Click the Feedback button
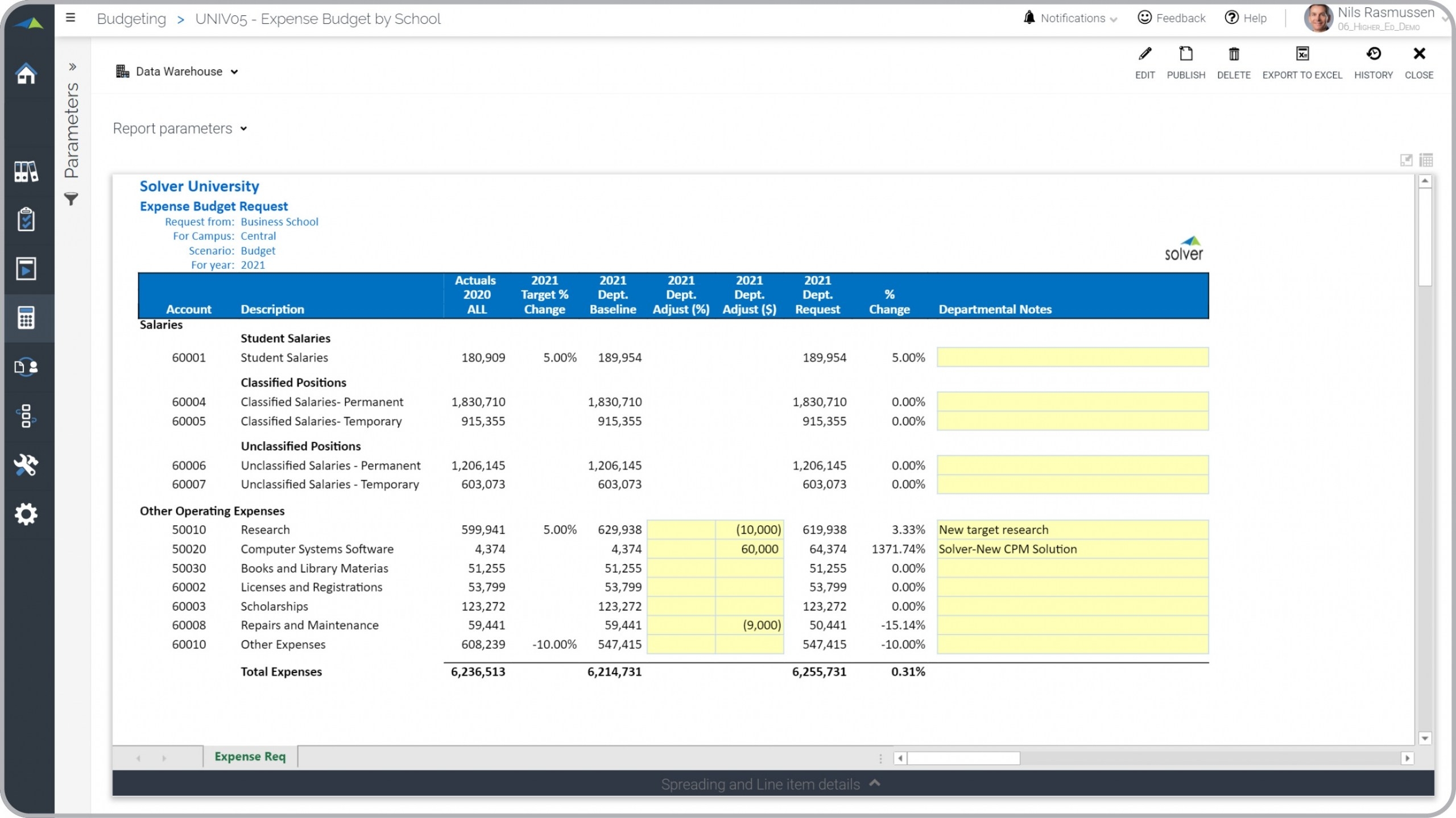 pyautogui.click(x=1172, y=18)
